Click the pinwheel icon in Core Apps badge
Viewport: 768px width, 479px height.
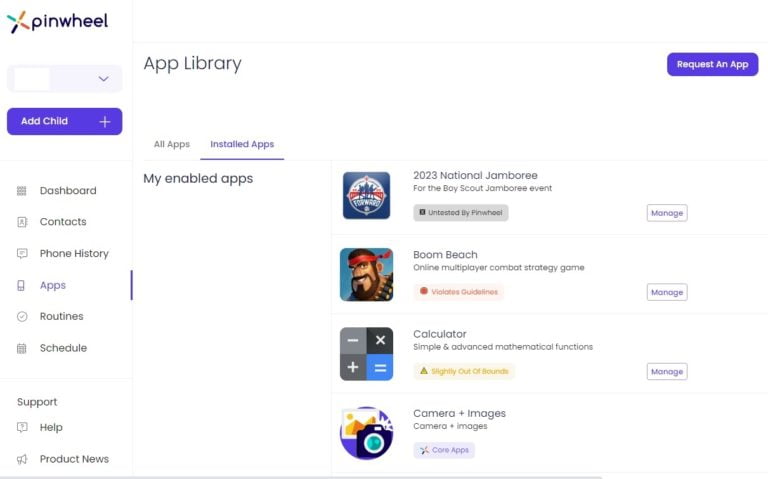pos(424,450)
